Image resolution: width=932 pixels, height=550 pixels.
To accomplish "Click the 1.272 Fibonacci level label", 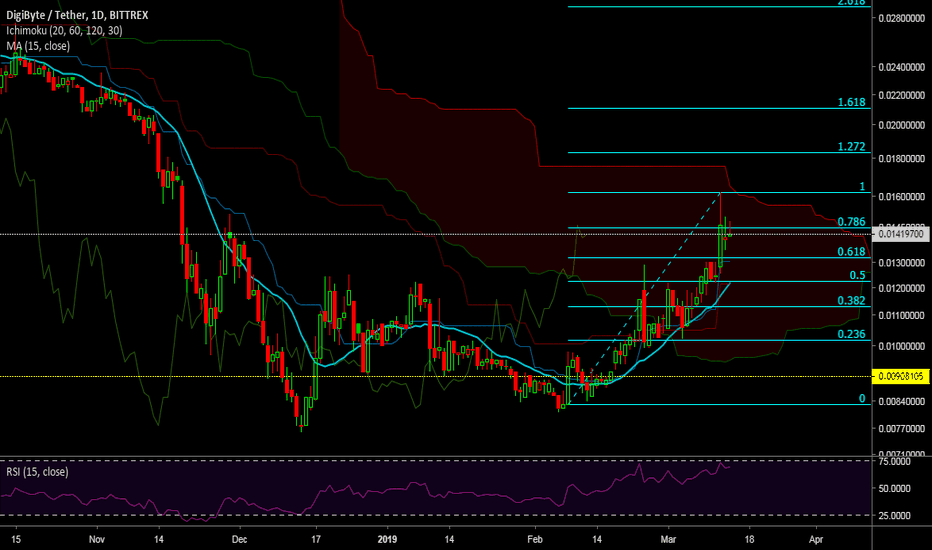I will [x=851, y=146].
